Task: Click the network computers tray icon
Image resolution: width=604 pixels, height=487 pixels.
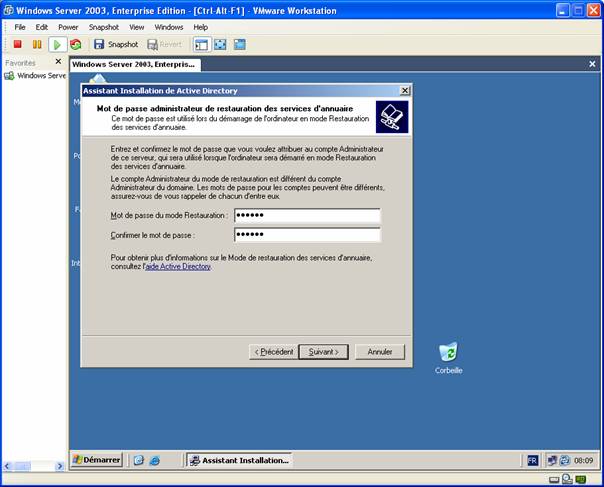Action: point(553,460)
